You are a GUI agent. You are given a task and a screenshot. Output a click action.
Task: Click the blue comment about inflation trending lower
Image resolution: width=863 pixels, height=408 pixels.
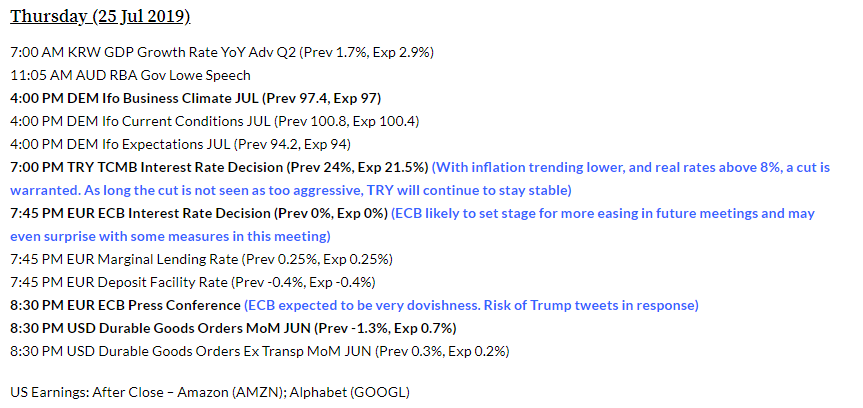632,167
